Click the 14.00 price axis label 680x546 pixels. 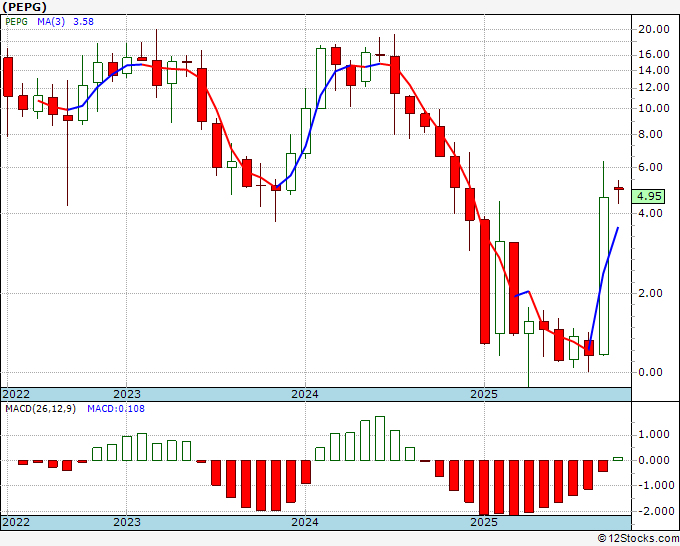click(654, 70)
